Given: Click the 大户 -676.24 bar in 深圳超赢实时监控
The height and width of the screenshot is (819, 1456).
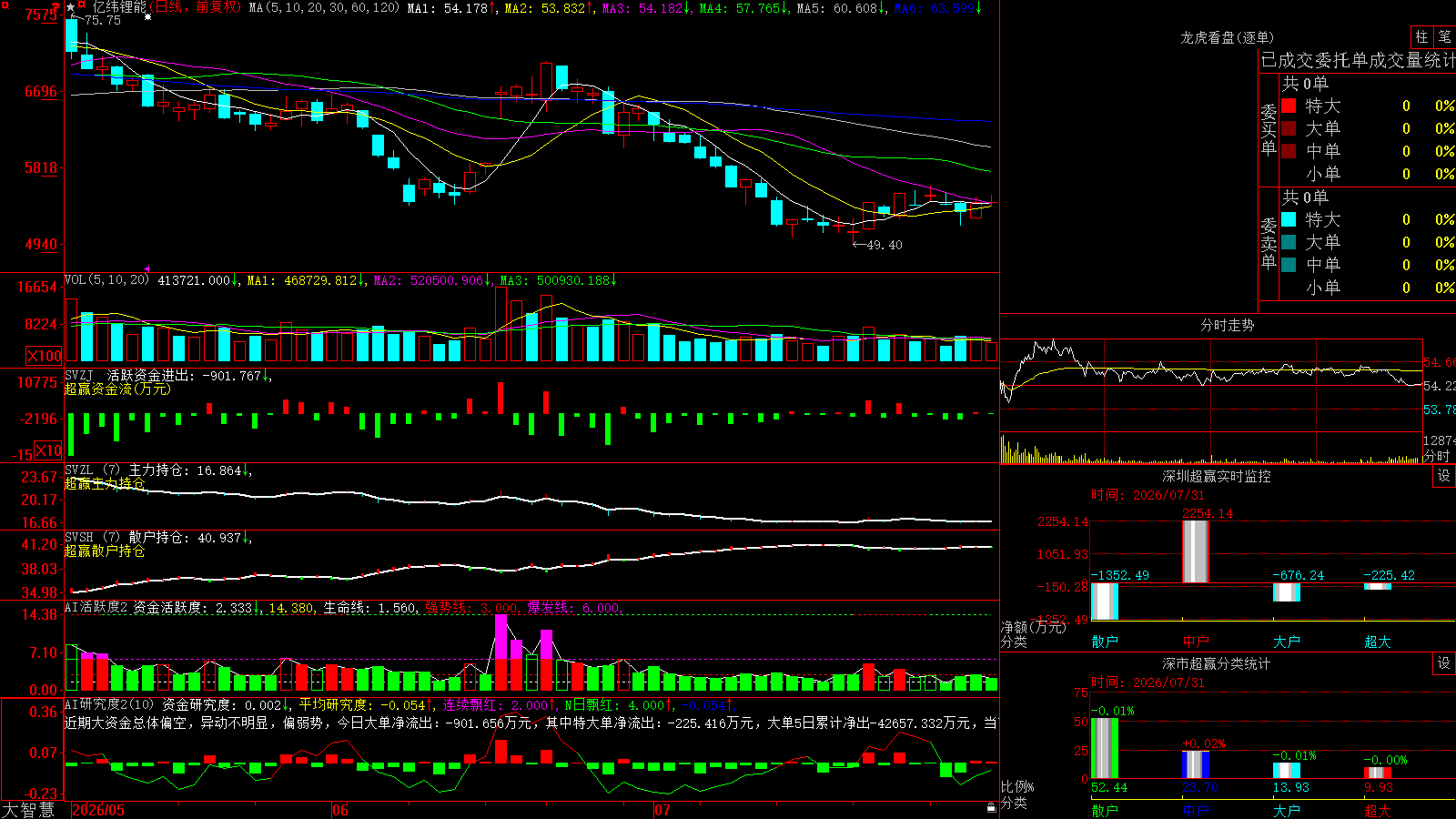Looking at the screenshot, I should (x=1287, y=592).
